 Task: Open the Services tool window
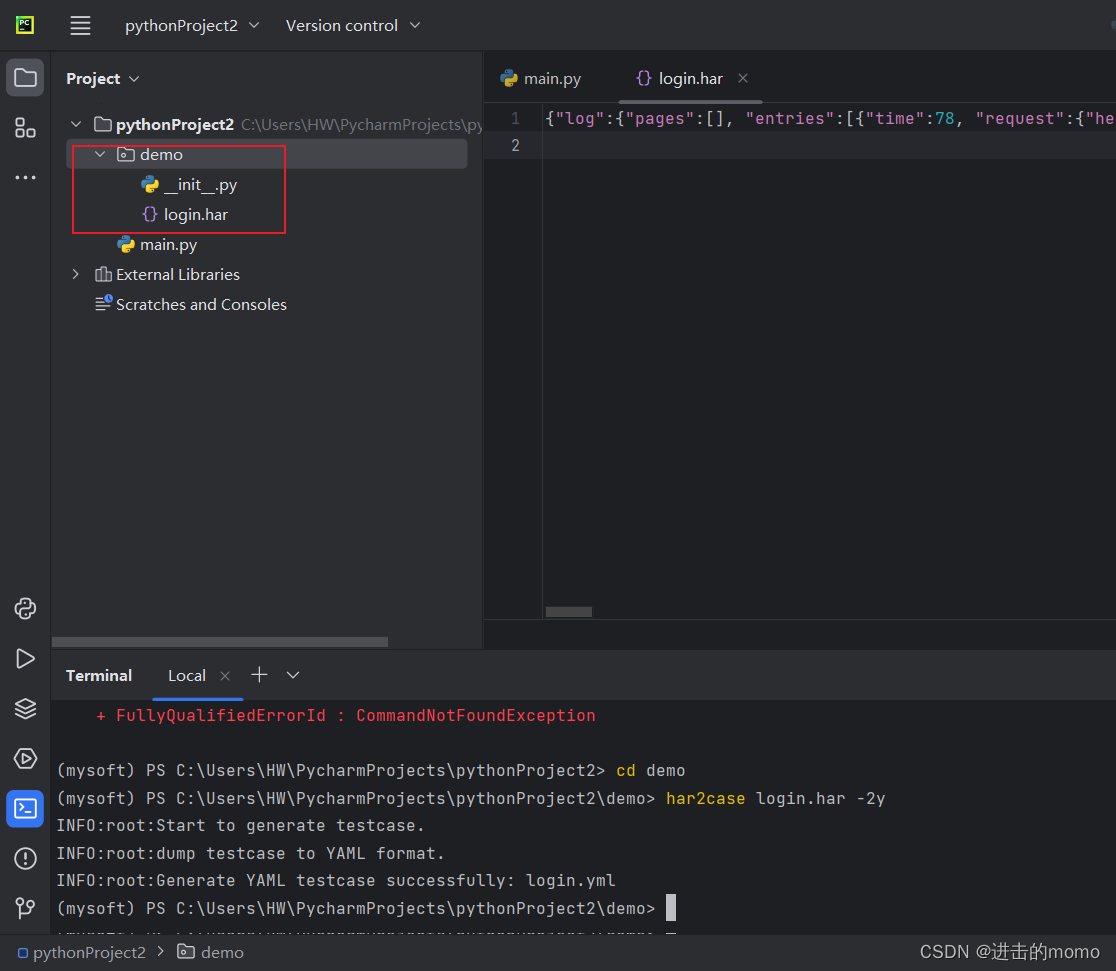tap(25, 758)
